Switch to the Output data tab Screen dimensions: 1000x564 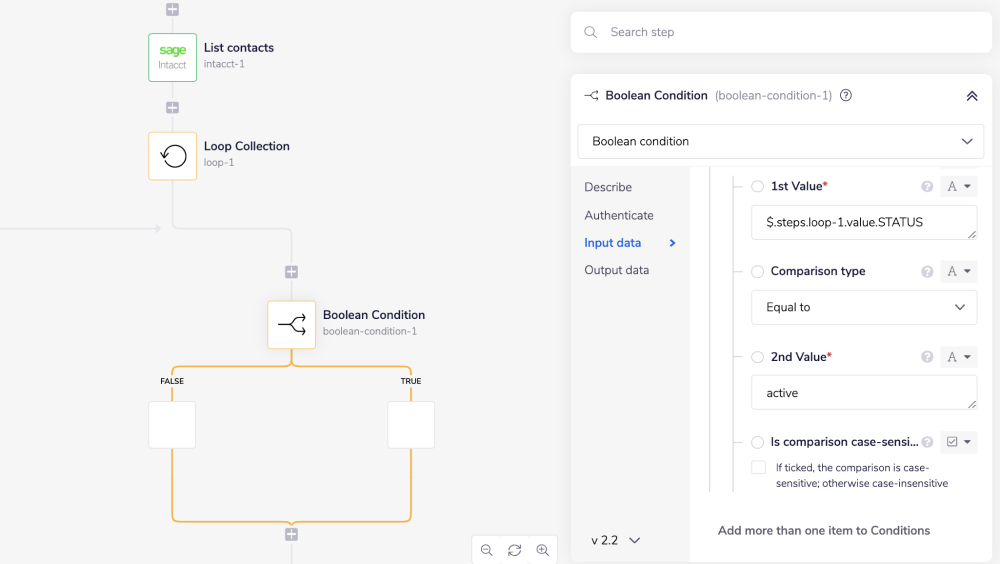[616, 270]
